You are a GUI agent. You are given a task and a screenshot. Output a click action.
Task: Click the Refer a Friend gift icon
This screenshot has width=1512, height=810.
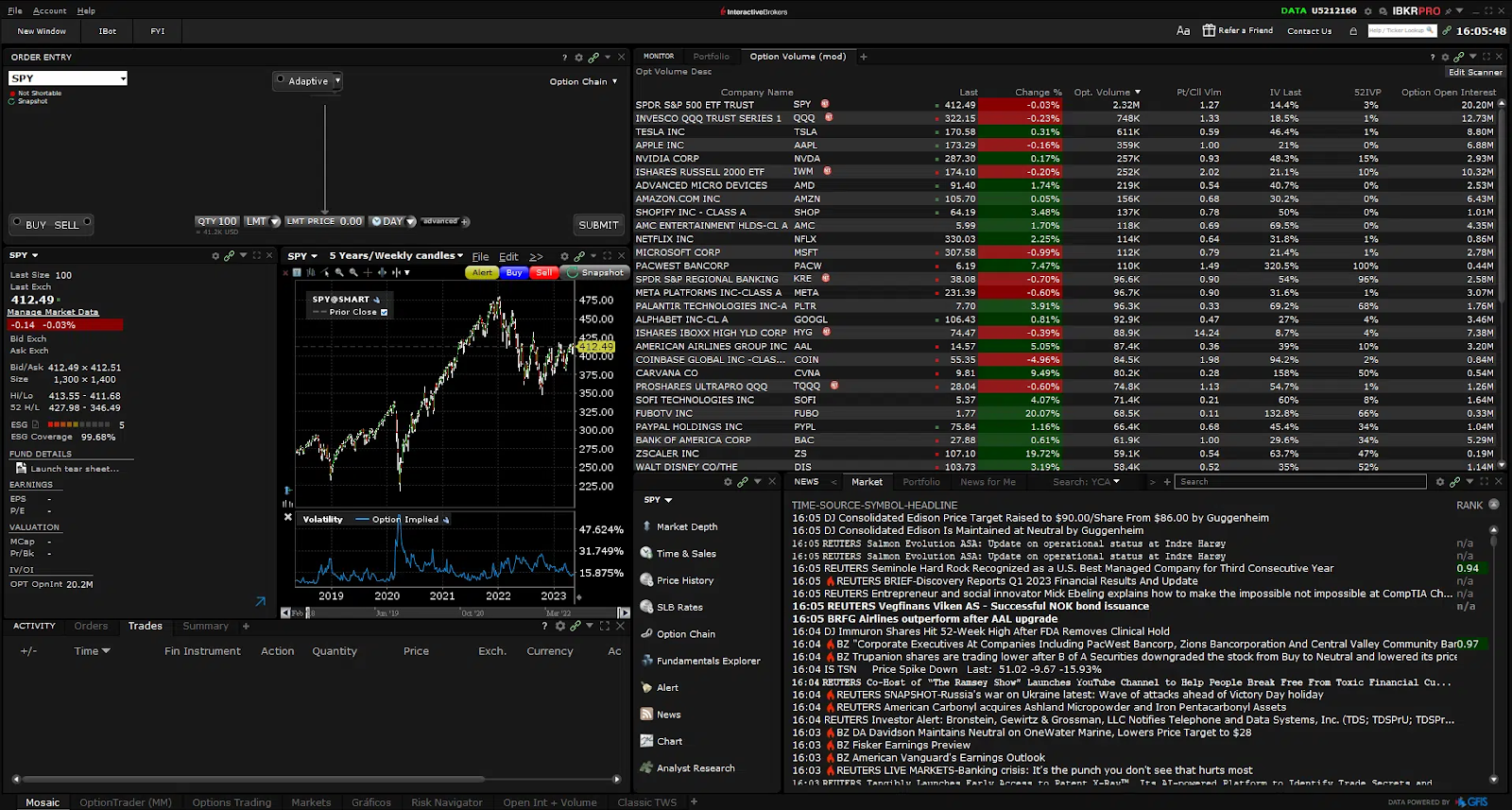(x=1209, y=30)
